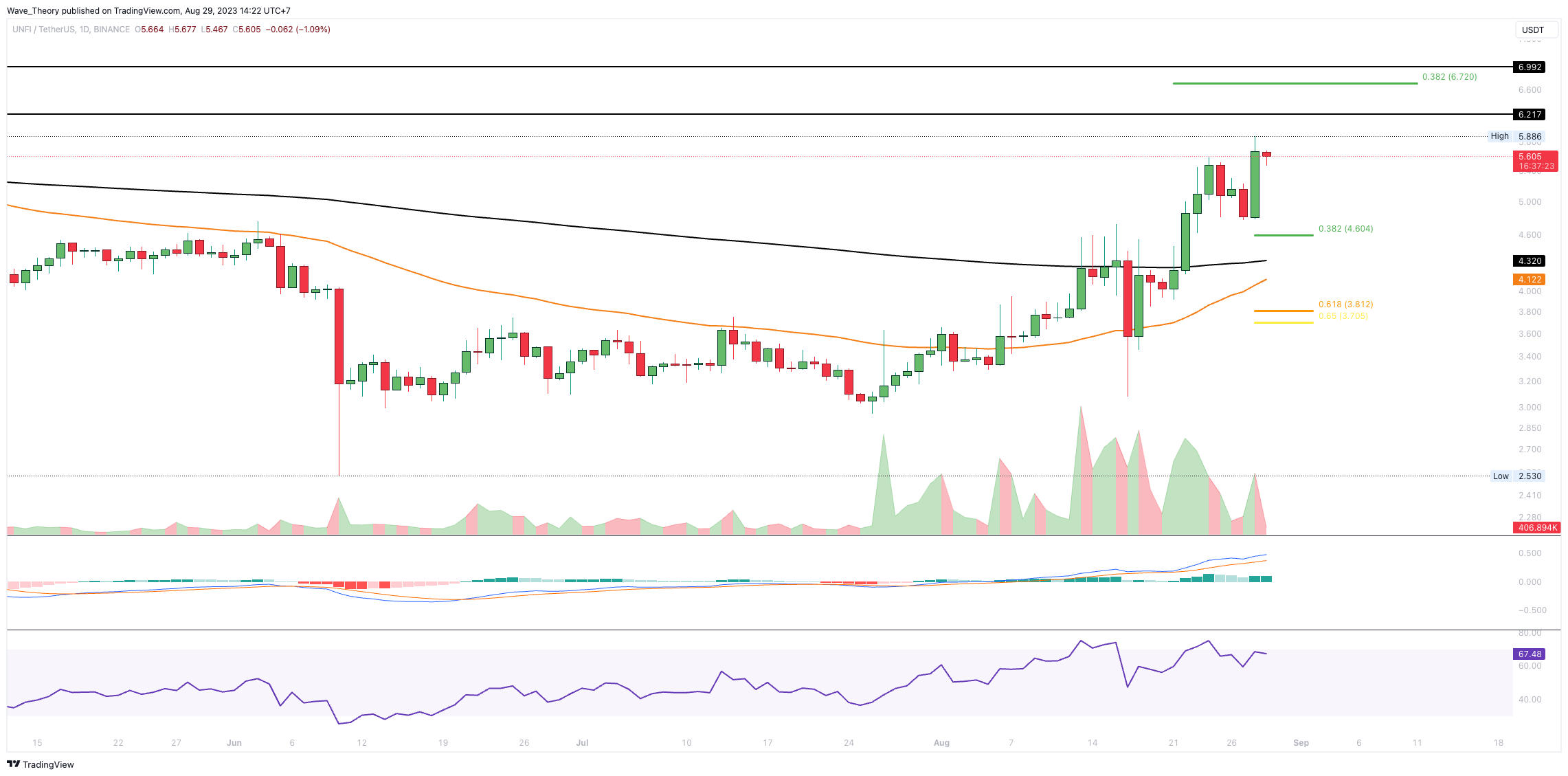This screenshot has width=1568, height=776.
Task: Select the 0.382 (4.604) Fibonacci label
Action: (1345, 229)
